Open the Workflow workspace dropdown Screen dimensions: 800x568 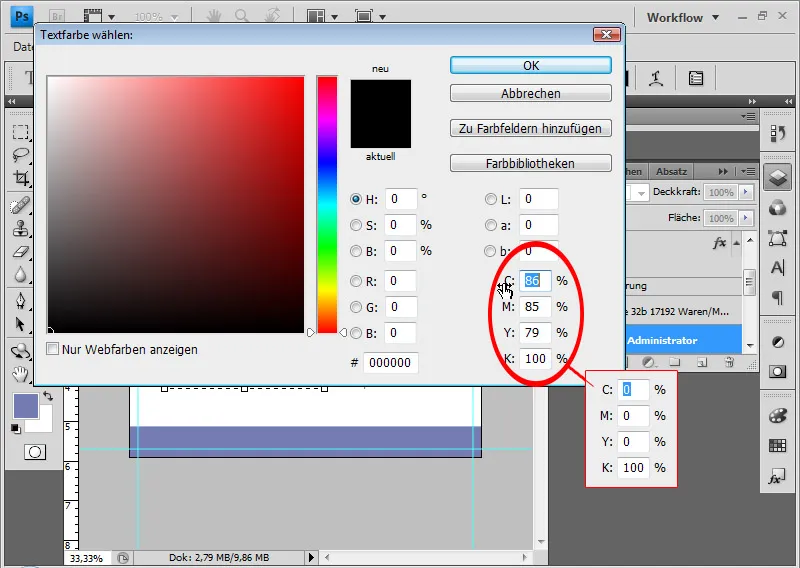point(683,17)
